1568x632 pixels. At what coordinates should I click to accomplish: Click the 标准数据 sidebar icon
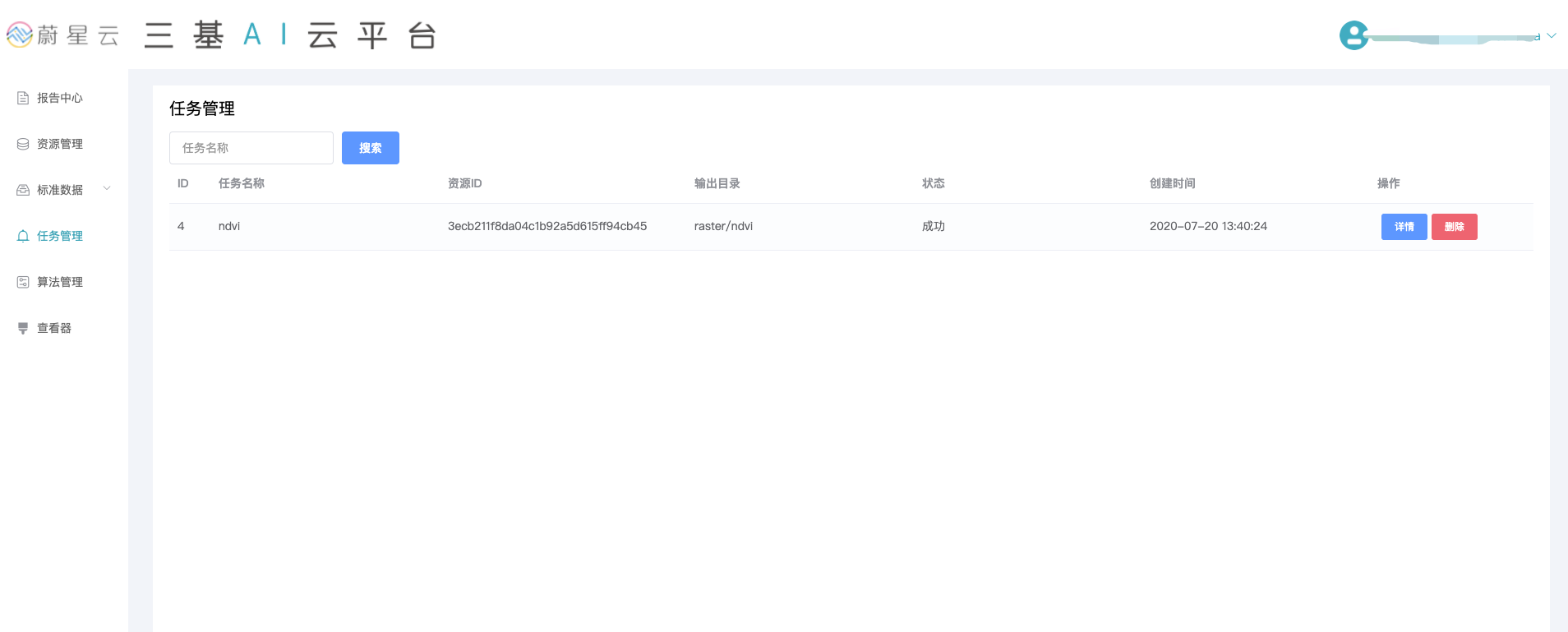[x=23, y=190]
